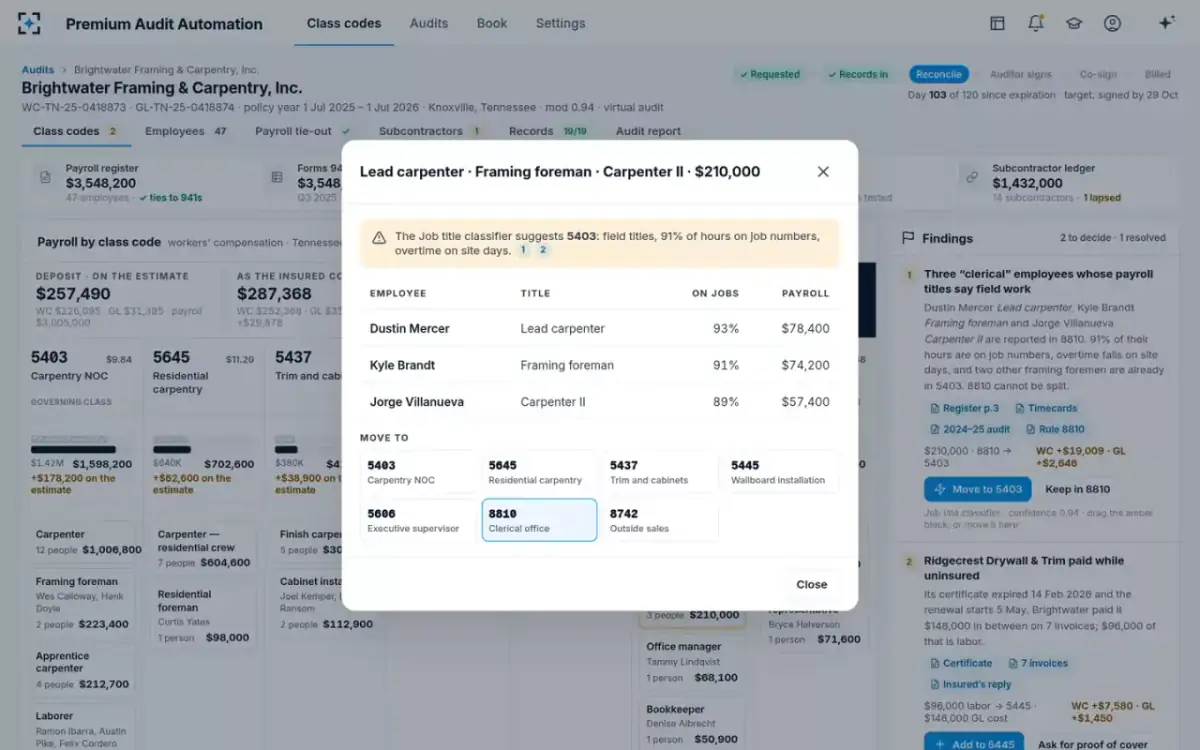Choose move-to option 8742 Outside sales
This screenshot has height=750, width=1200.
coord(660,520)
